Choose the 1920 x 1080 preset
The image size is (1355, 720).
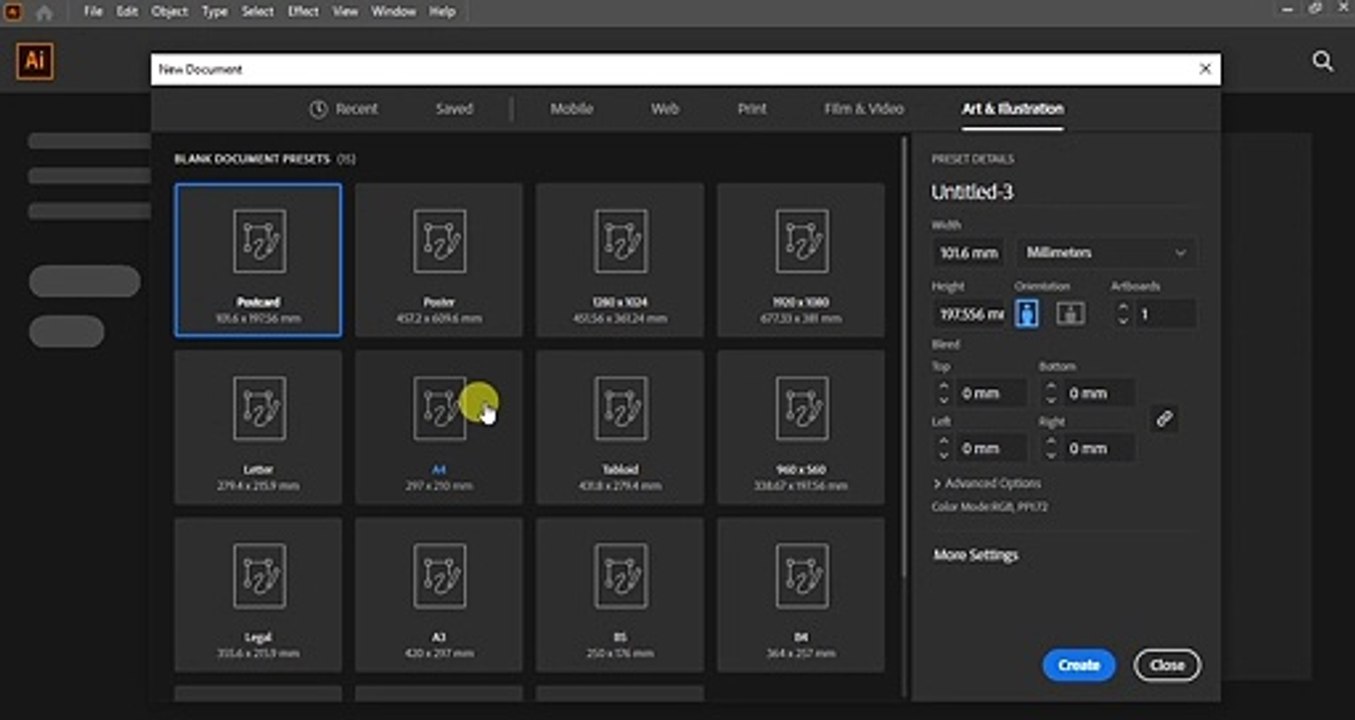click(801, 260)
